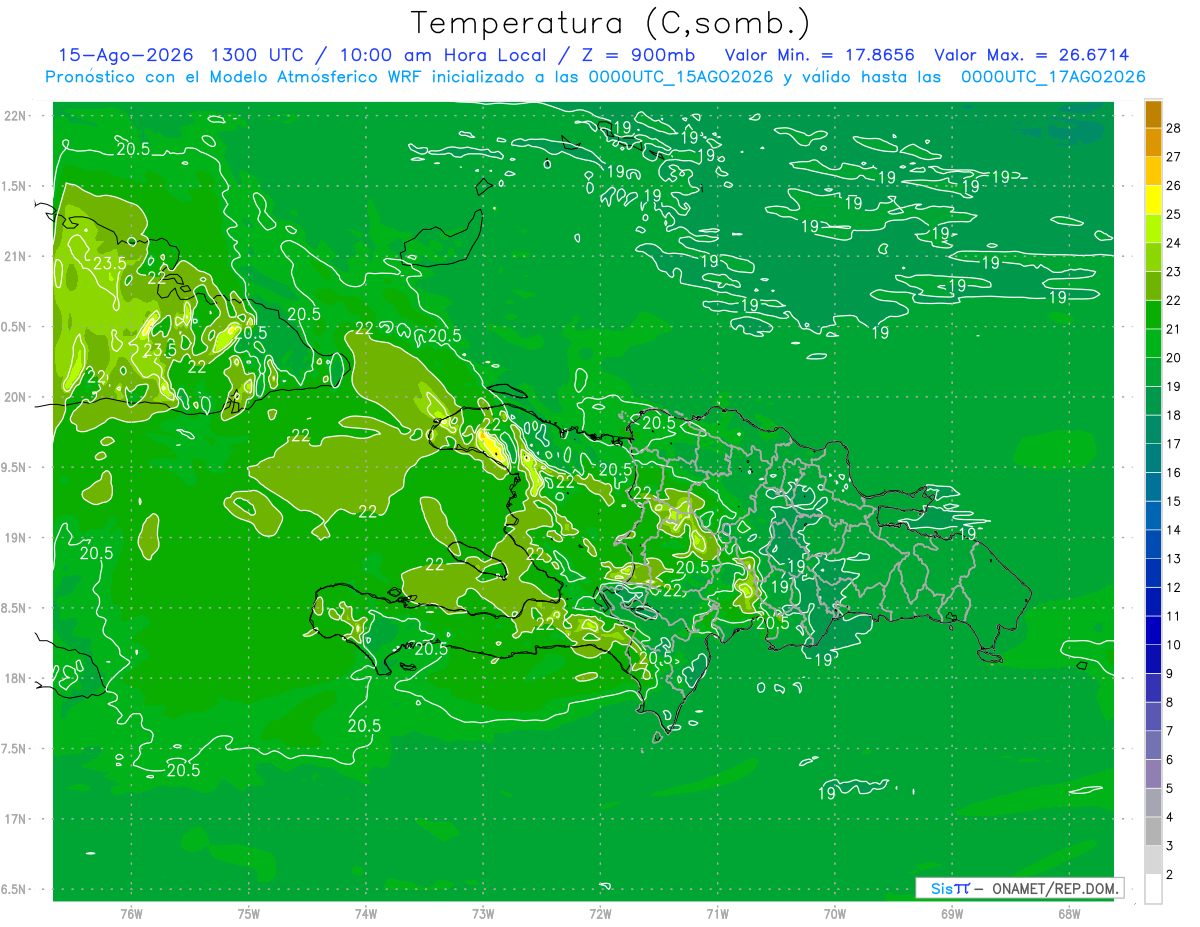
Task: Click the "17N" latitude axis label
Action: 15,819
